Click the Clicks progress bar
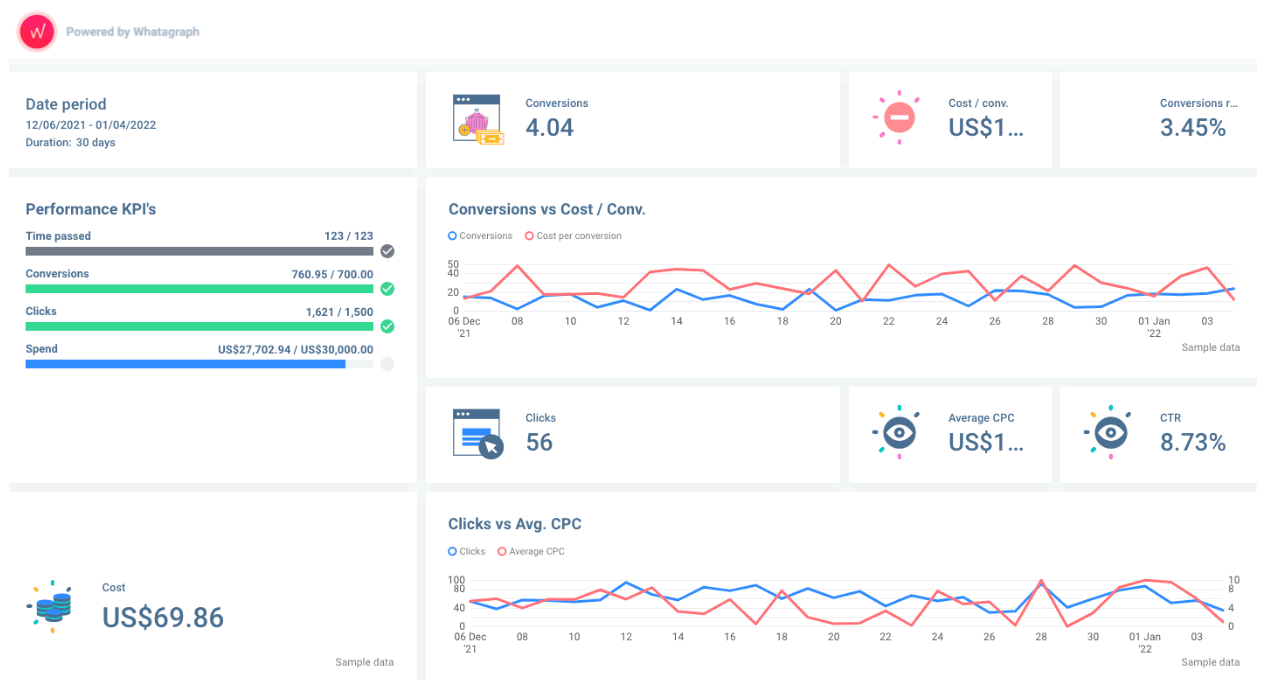Image resolution: width=1263 pixels, height=680 pixels. point(199,326)
